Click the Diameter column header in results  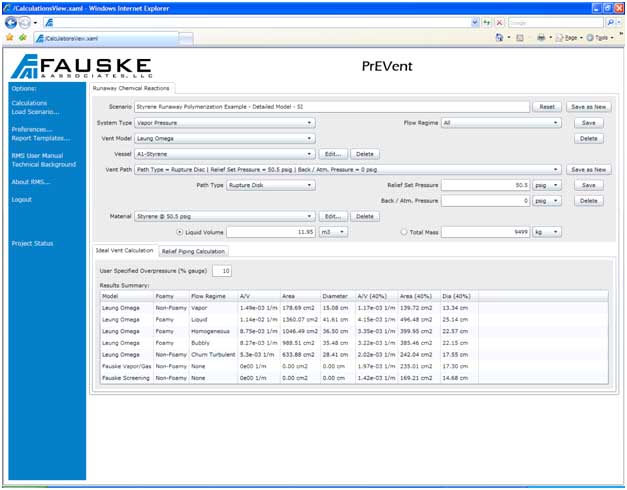pos(337,296)
